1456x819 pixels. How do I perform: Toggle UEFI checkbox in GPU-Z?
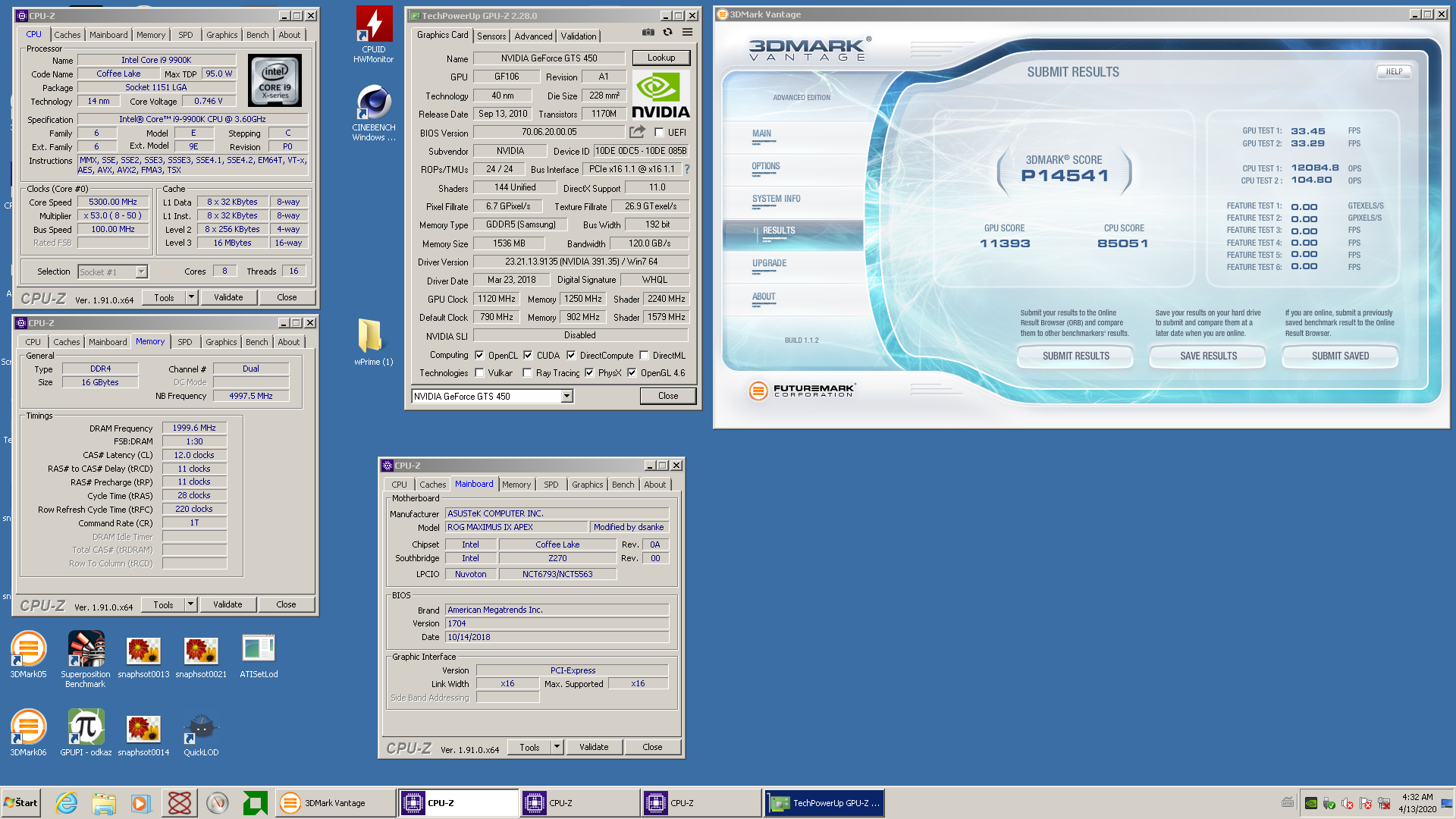click(x=659, y=133)
